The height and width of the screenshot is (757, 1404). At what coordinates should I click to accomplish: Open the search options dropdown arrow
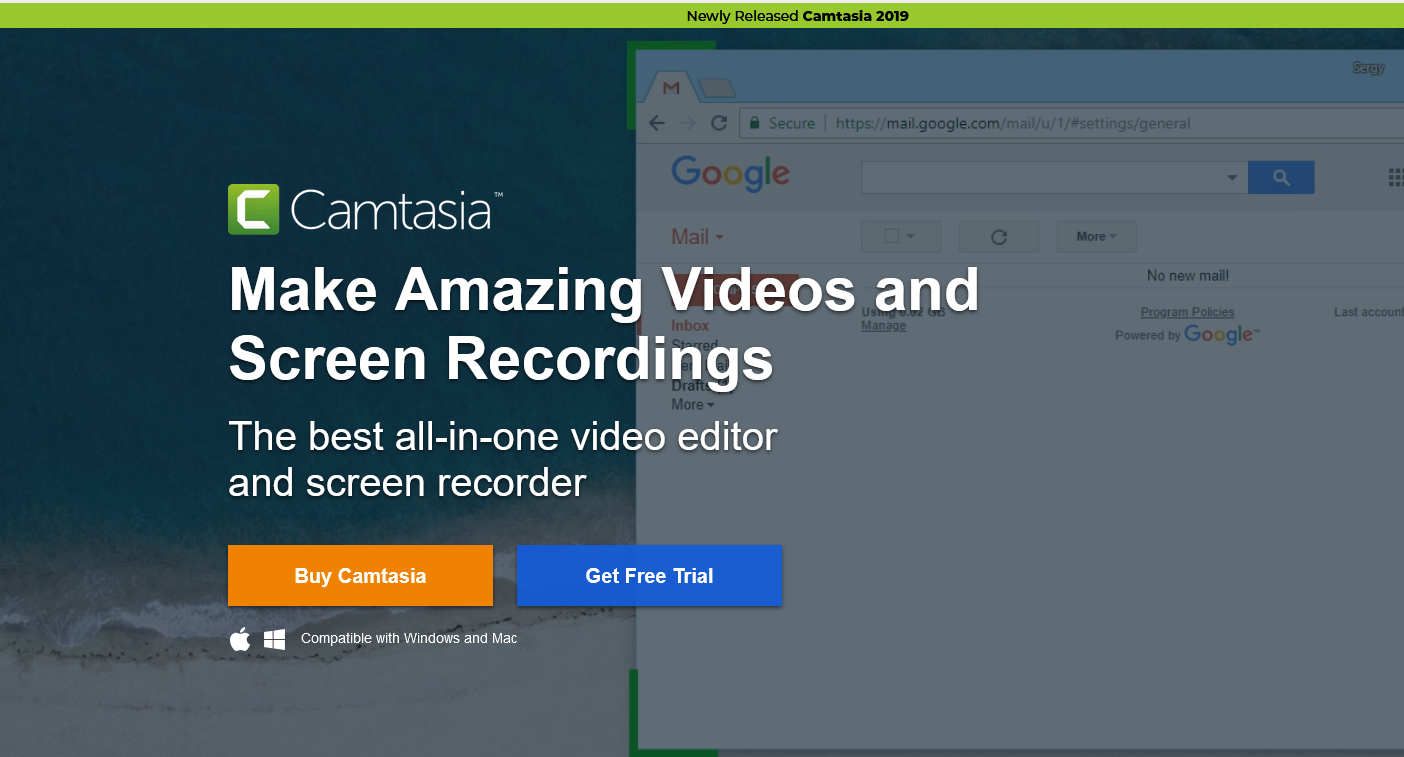pyautogui.click(x=1232, y=178)
